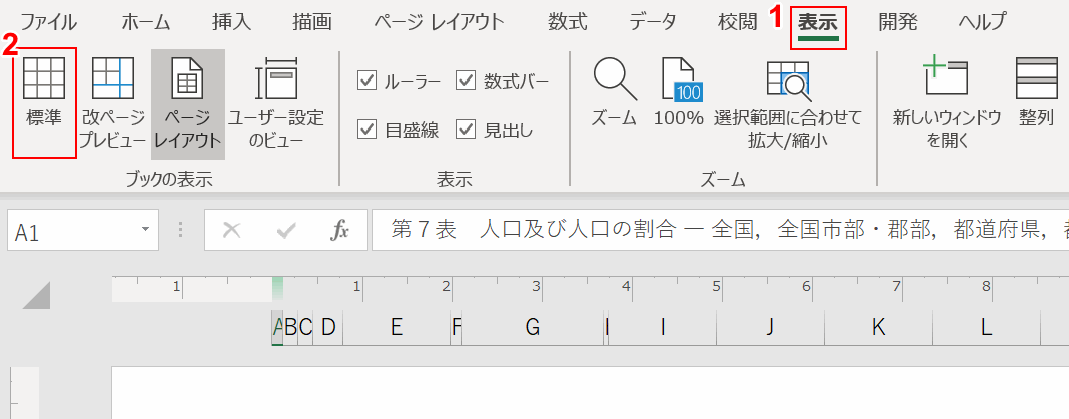This screenshot has height=419, width=1069.
Task: Open the ページ レイアウト ribbon tab
Action: coord(439,22)
